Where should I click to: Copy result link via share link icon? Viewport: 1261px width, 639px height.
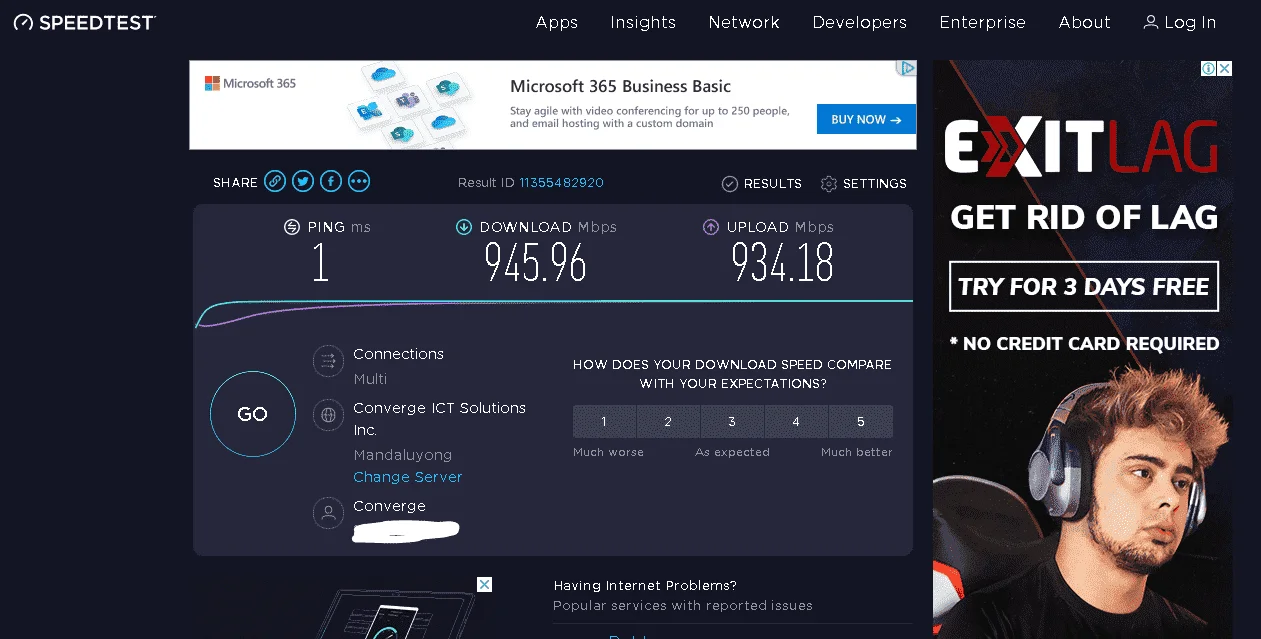[275, 181]
